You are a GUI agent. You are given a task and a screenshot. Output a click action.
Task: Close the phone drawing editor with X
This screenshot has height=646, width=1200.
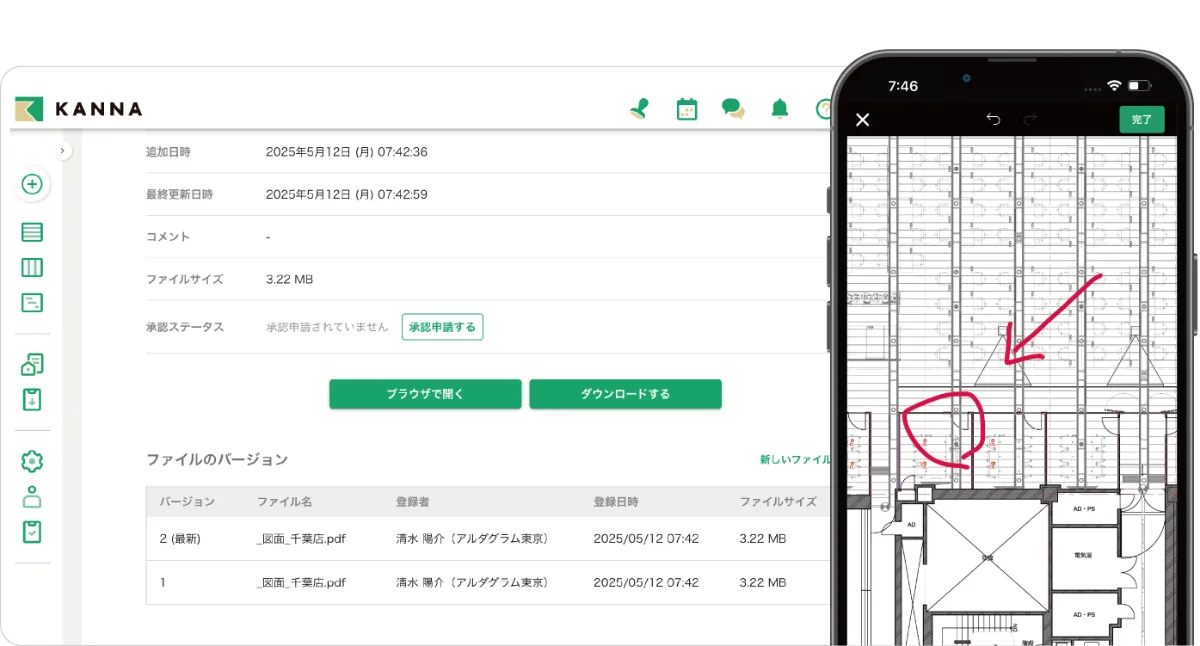863,120
